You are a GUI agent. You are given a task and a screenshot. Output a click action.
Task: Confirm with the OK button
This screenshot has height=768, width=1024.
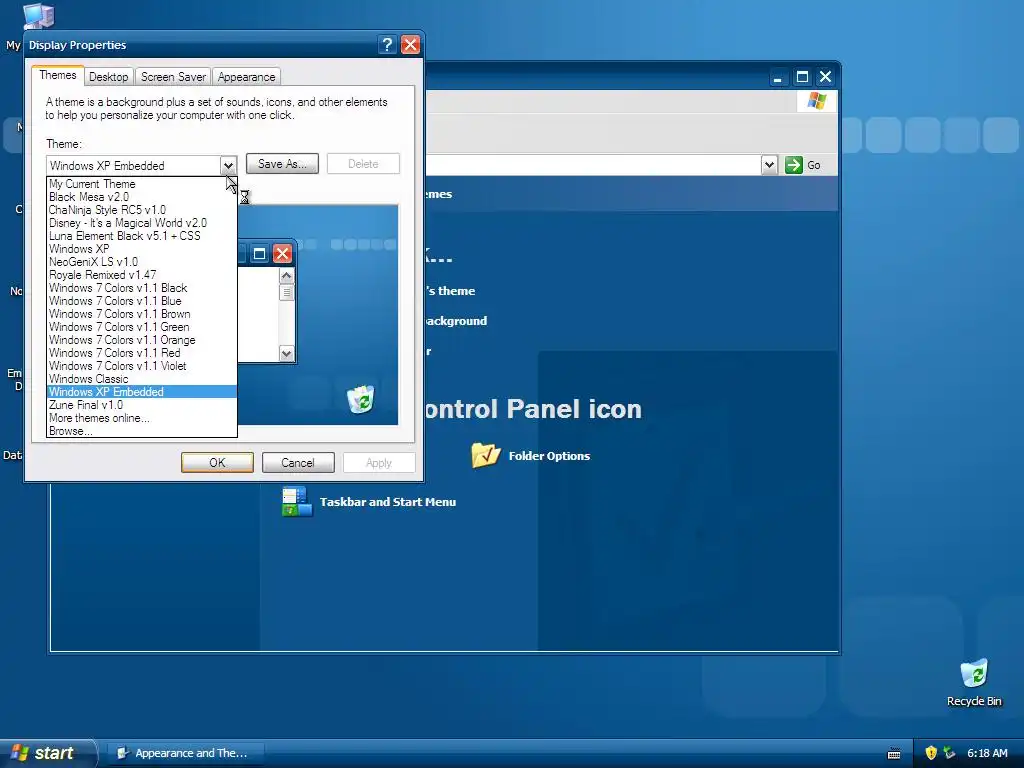pos(217,462)
